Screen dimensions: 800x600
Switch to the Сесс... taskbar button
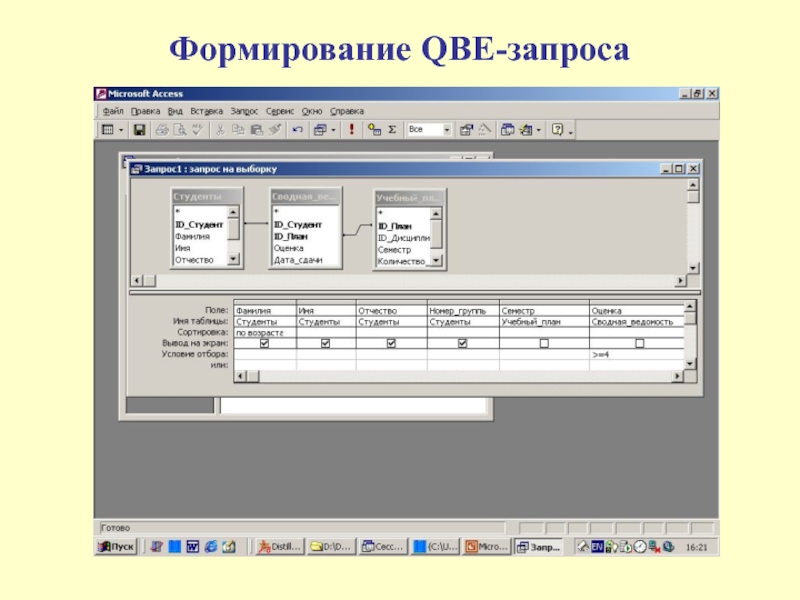(x=383, y=547)
